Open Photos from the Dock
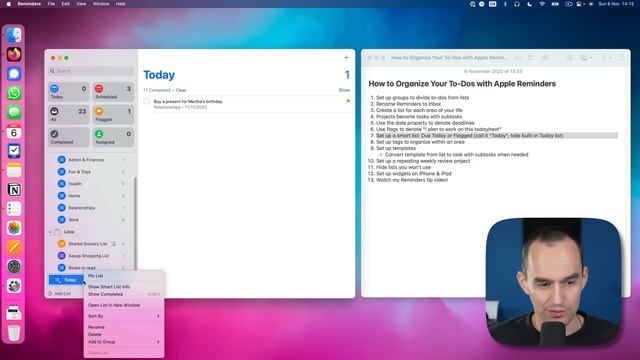 (14, 228)
